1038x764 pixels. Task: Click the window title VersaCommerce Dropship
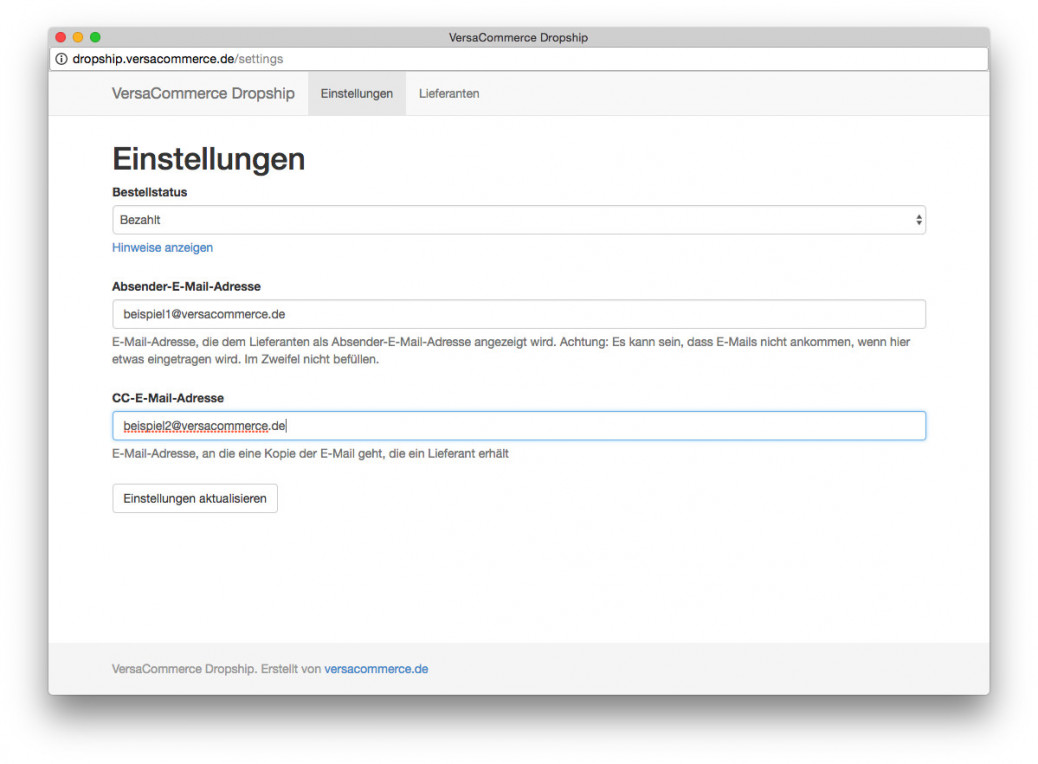tap(518, 38)
